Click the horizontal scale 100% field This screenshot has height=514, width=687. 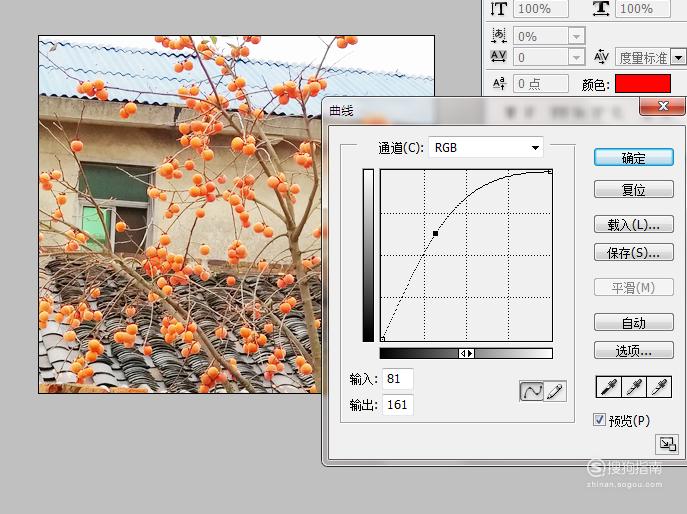pos(643,8)
